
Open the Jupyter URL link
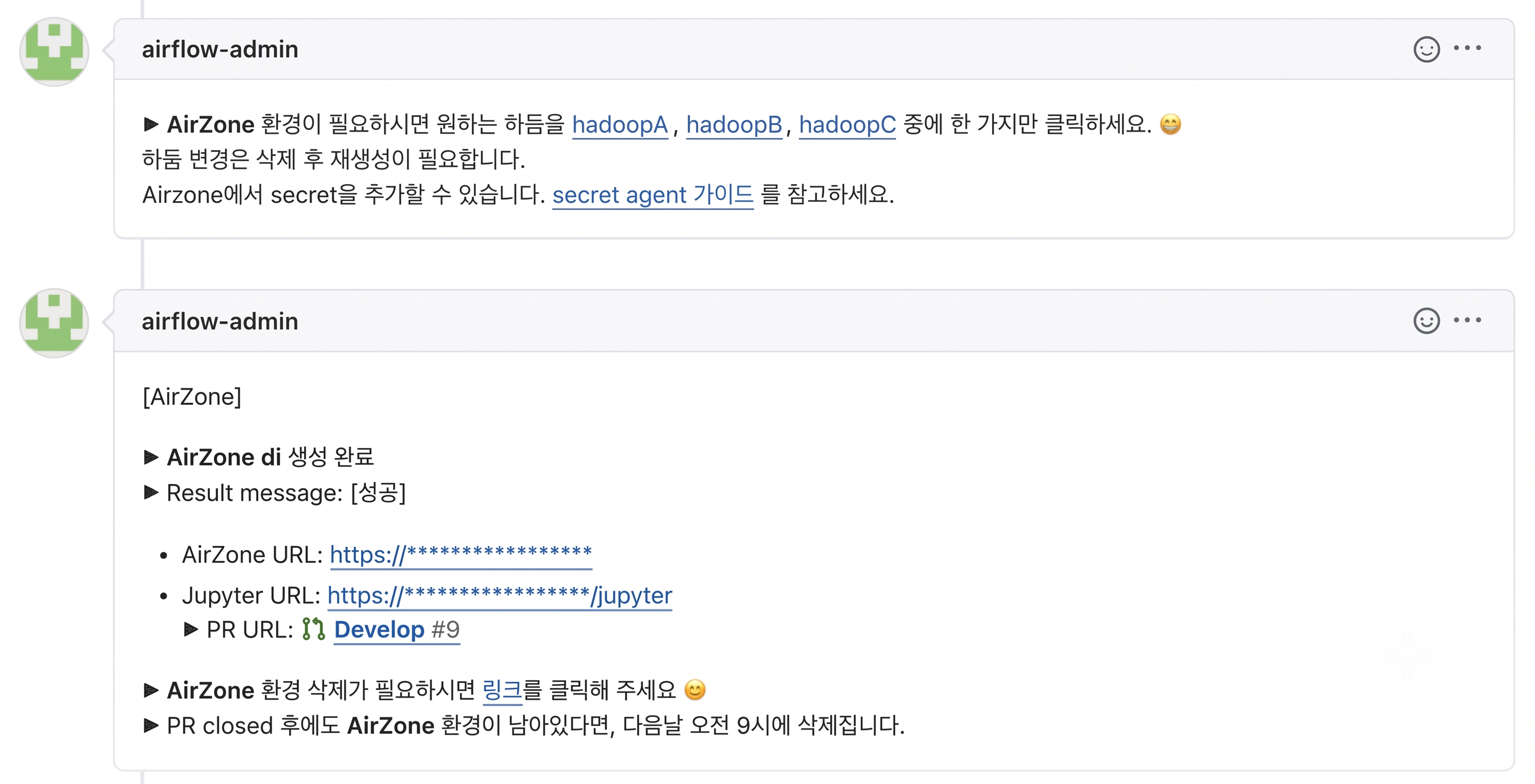pyautogui.click(x=500, y=595)
